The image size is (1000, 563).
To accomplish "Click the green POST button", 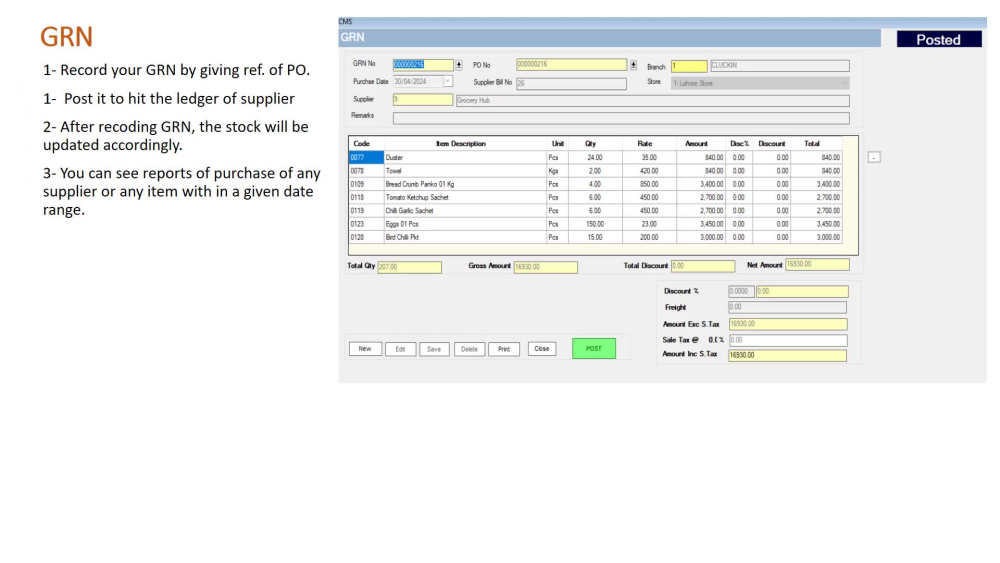I will [594, 348].
